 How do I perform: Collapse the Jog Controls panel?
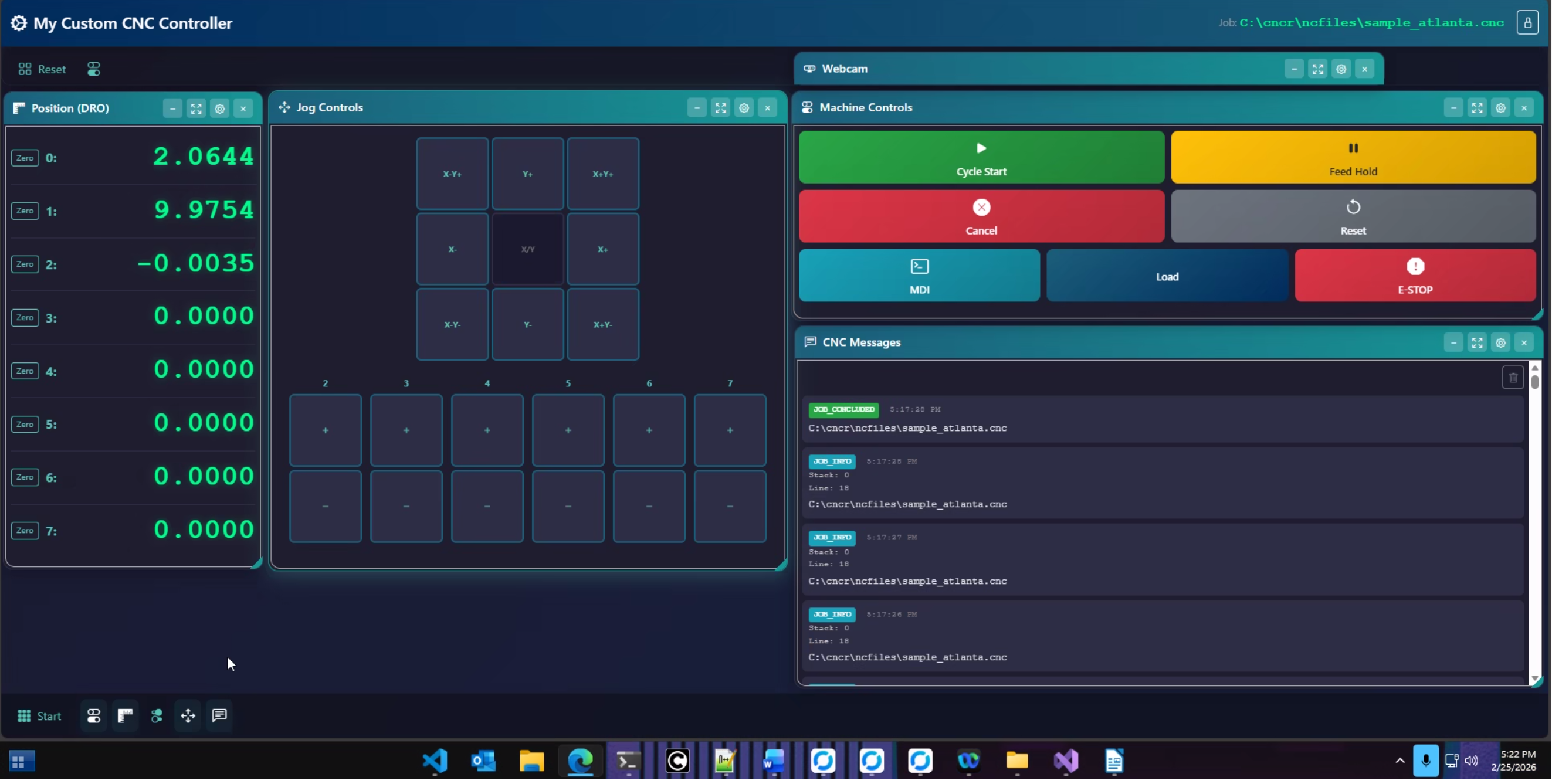click(x=697, y=108)
